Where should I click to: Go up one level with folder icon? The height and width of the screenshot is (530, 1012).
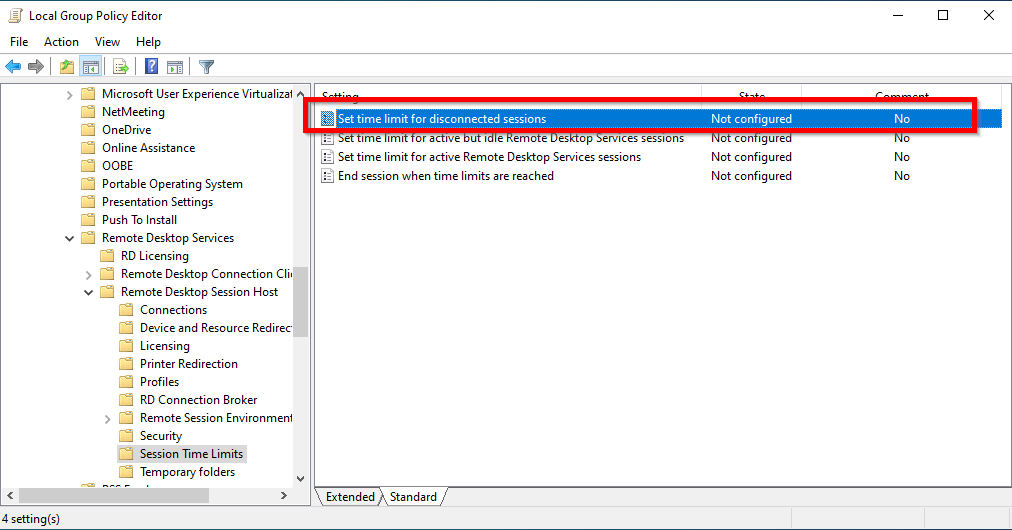pos(66,67)
